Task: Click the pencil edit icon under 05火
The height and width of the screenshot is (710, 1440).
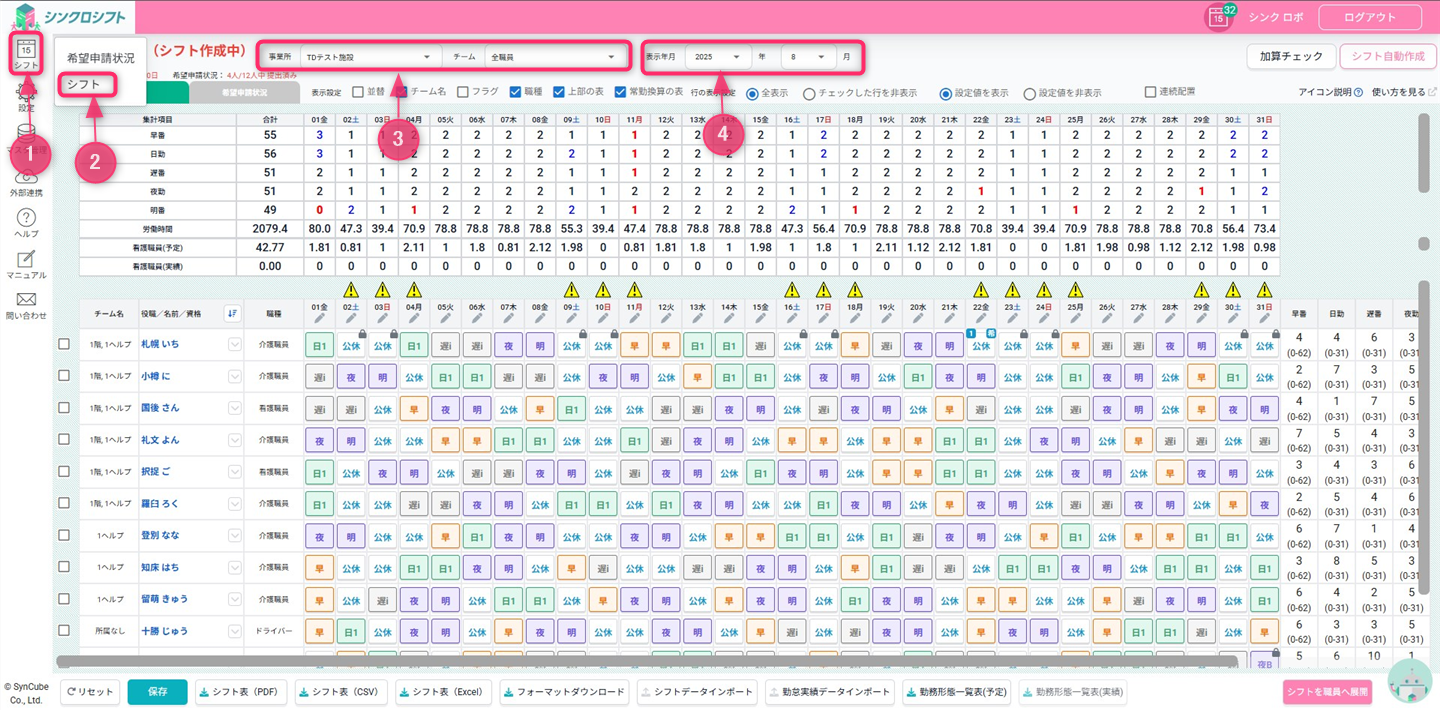Action: (x=445, y=319)
